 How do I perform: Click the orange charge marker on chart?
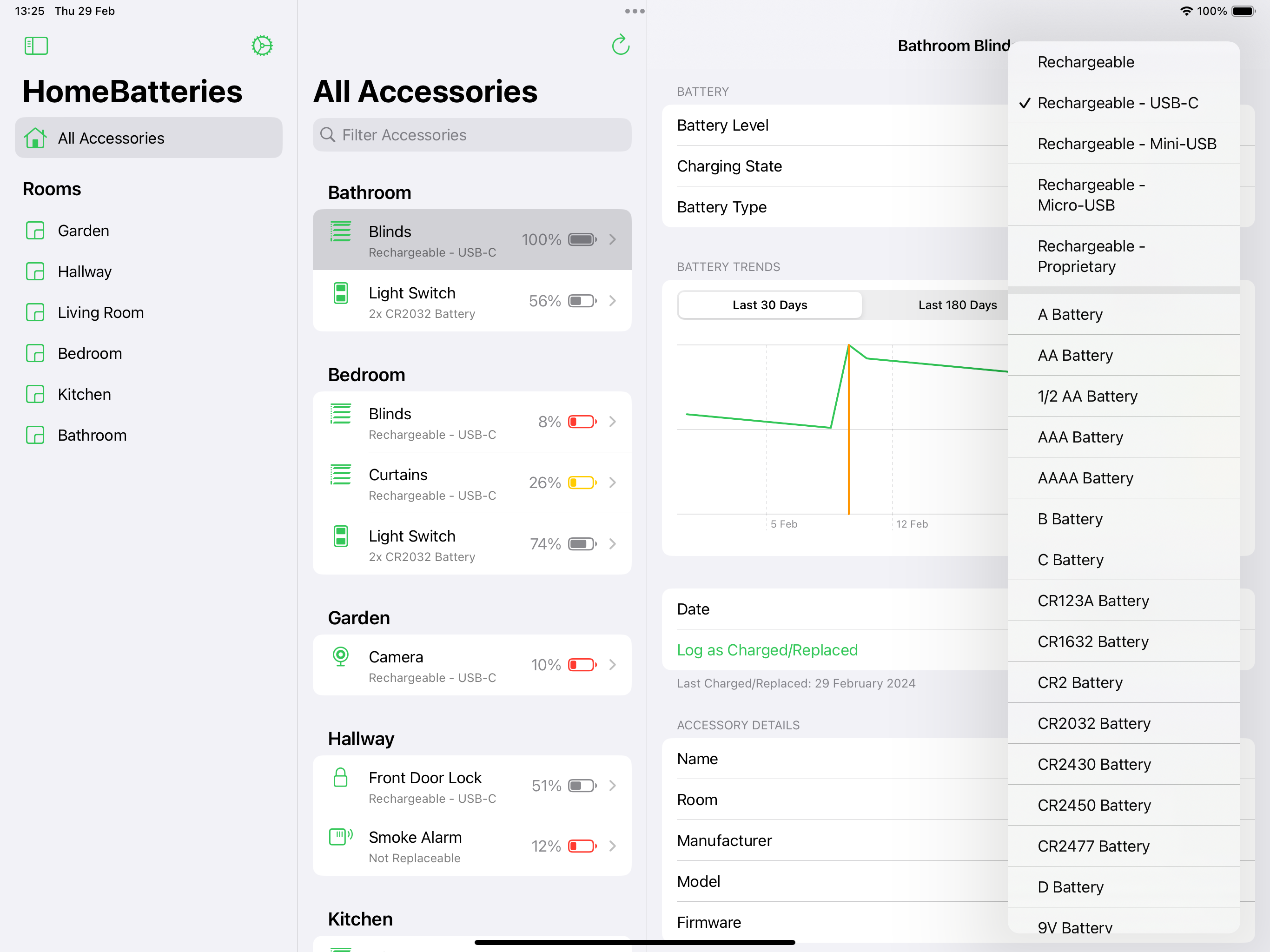[848, 430]
